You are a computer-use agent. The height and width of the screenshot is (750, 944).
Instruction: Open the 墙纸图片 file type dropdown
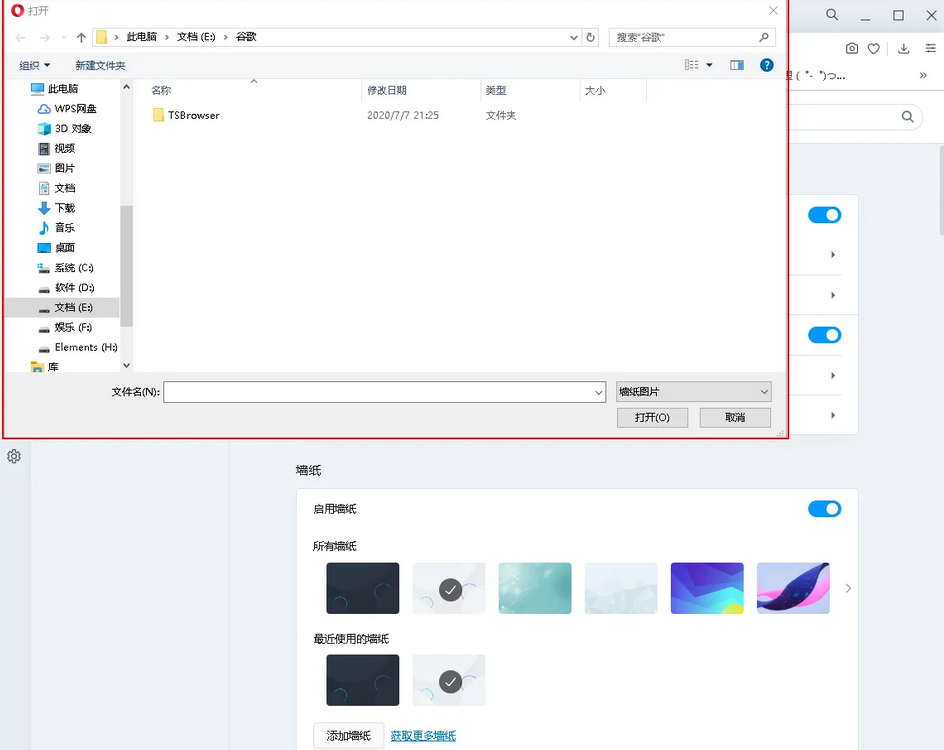click(x=693, y=391)
